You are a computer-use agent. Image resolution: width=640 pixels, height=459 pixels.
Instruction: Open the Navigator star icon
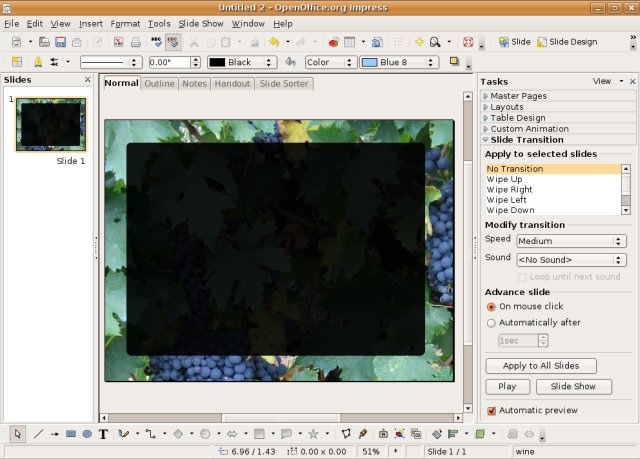[x=419, y=42]
